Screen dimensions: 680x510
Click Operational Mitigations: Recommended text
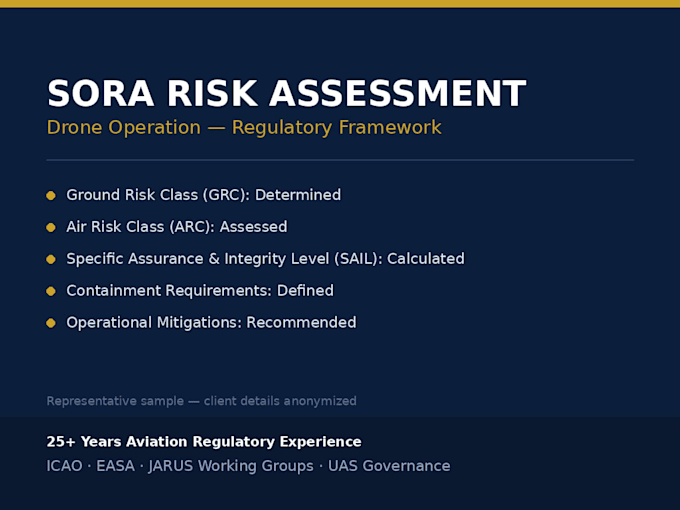(x=211, y=323)
